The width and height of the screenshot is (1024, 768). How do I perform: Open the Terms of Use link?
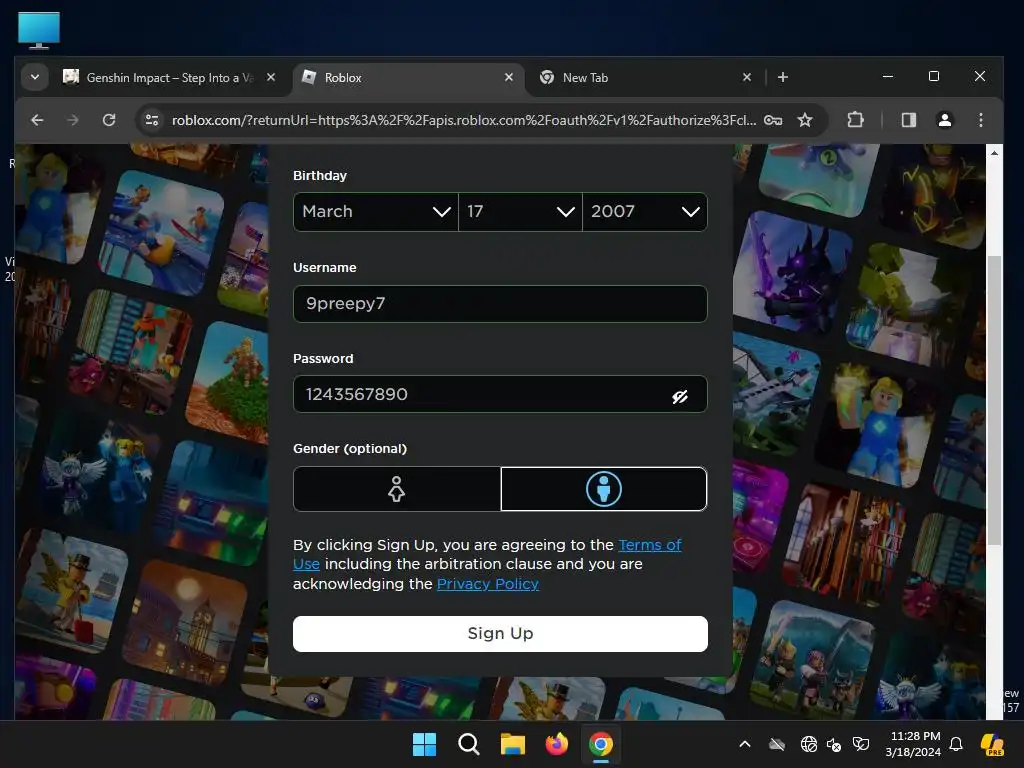click(x=650, y=545)
